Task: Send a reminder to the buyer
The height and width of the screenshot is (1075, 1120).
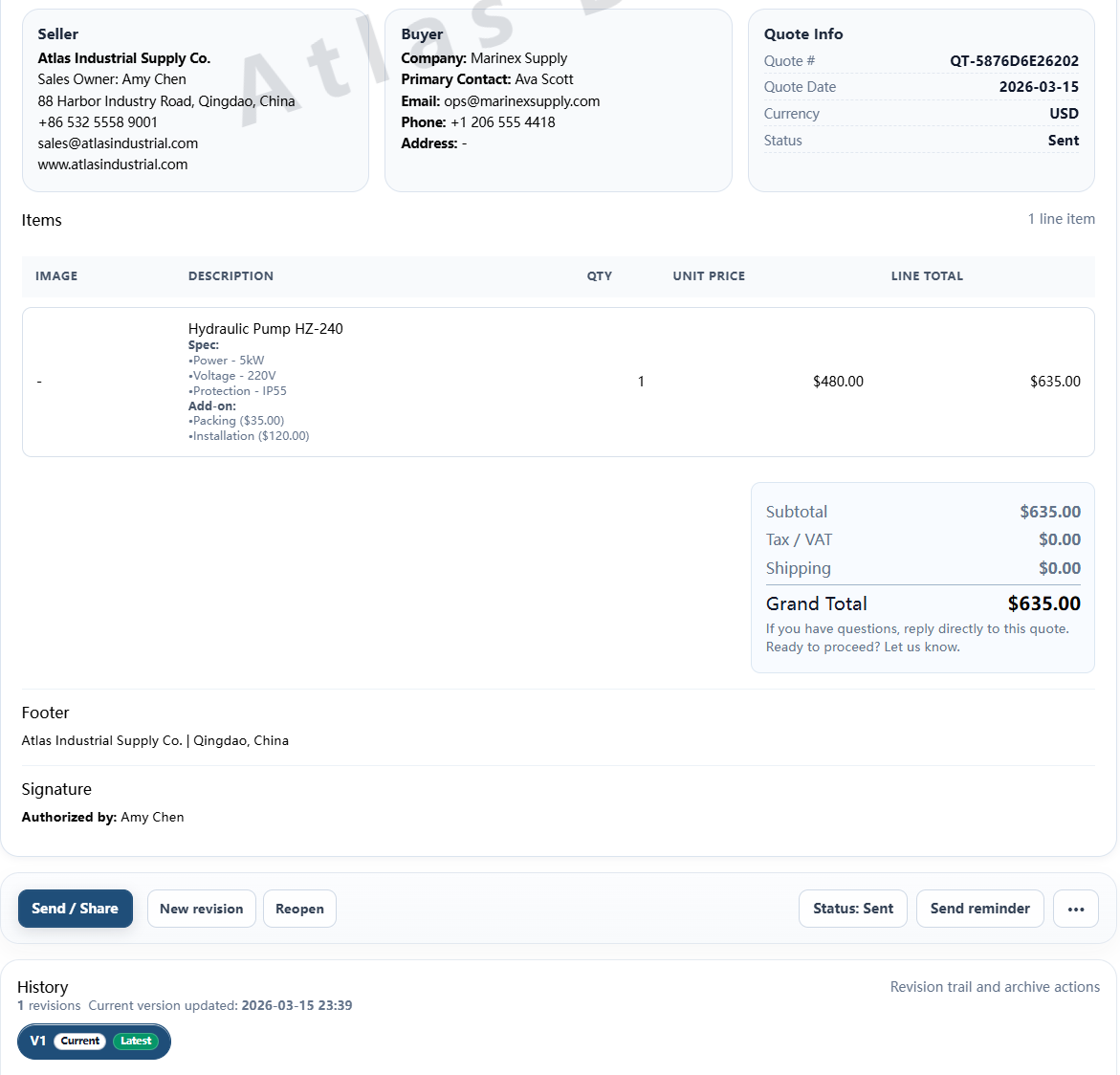Action: pyautogui.click(x=979, y=909)
